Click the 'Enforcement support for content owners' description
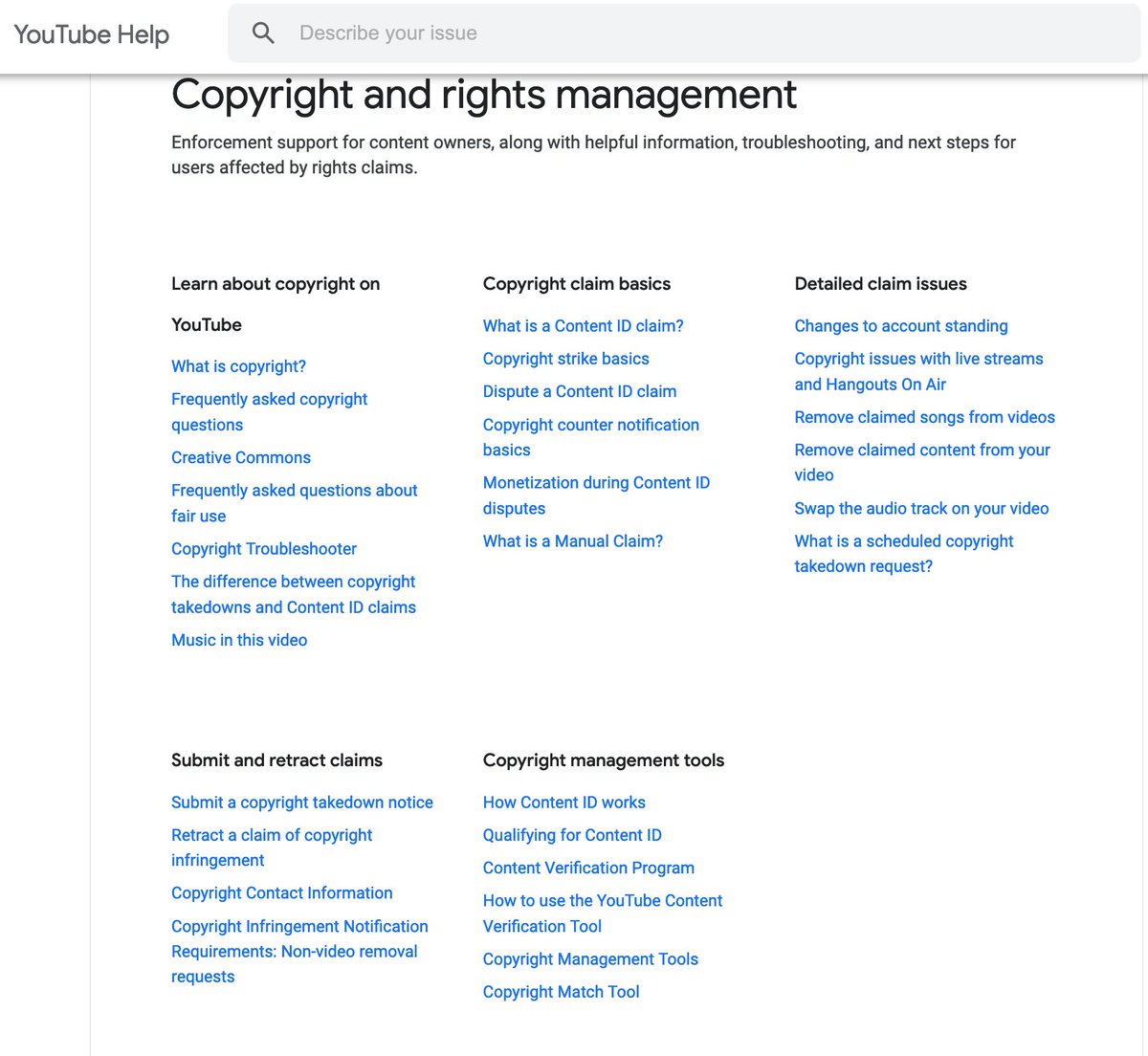This screenshot has height=1056, width=1148. point(593,155)
